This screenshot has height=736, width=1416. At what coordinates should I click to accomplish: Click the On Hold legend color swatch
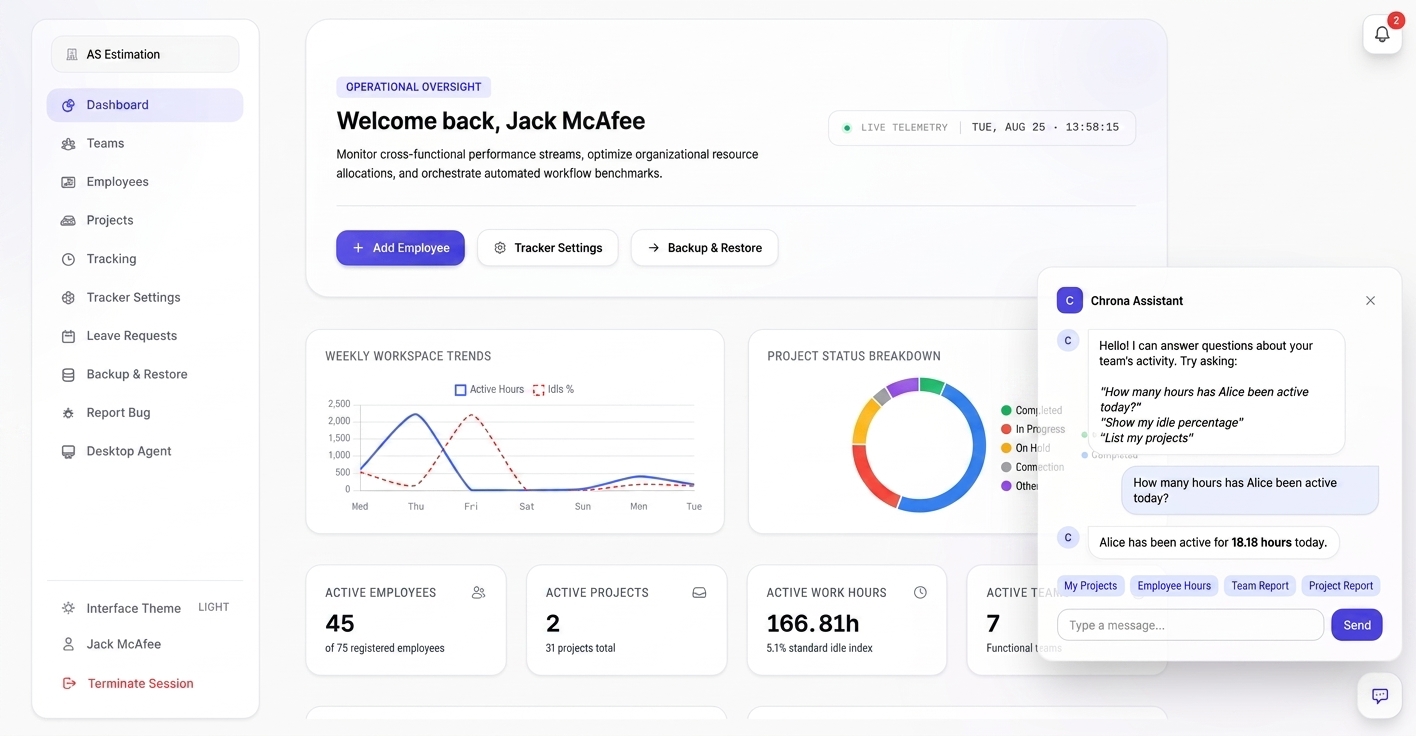coord(1006,448)
